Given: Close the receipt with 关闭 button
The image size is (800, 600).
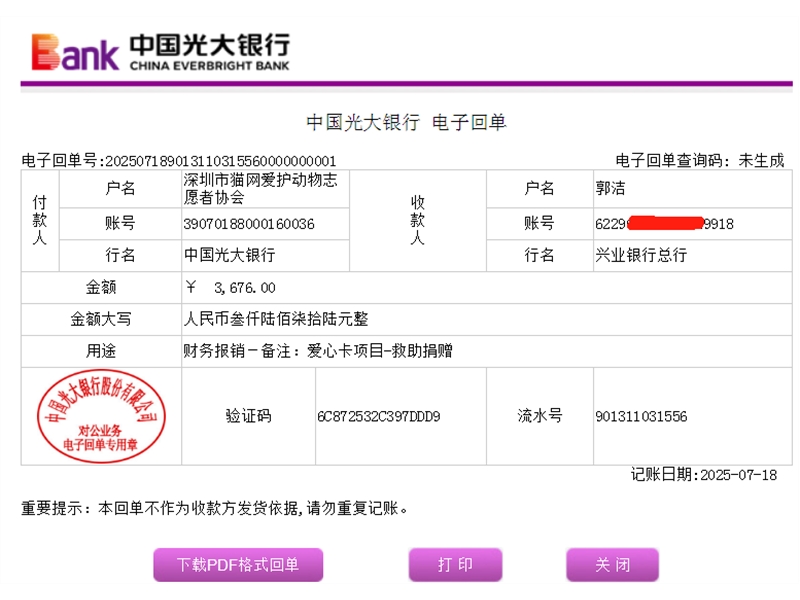Looking at the screenshot, I should coord(612,565).
